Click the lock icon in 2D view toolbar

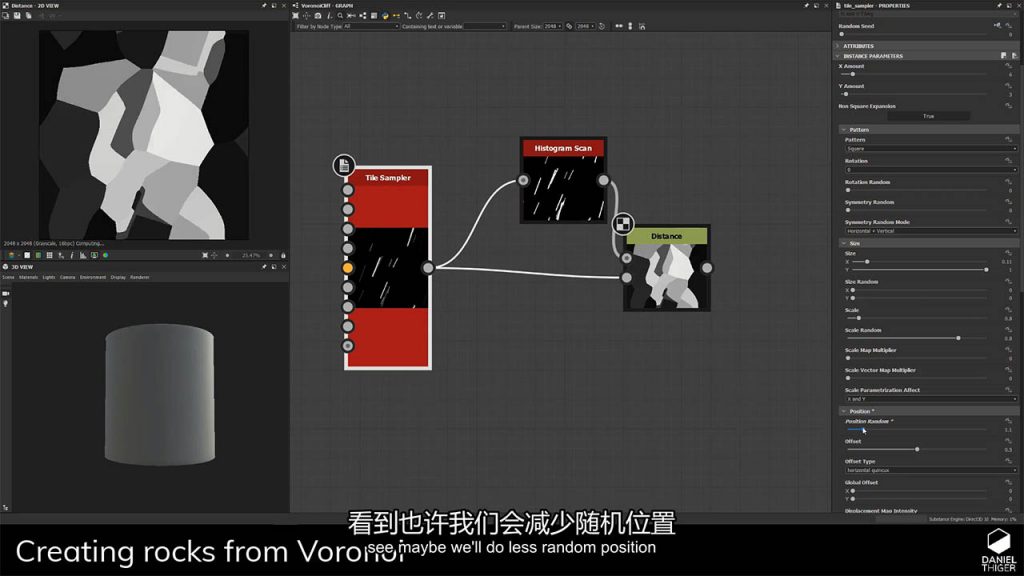[x=283, y=255]
